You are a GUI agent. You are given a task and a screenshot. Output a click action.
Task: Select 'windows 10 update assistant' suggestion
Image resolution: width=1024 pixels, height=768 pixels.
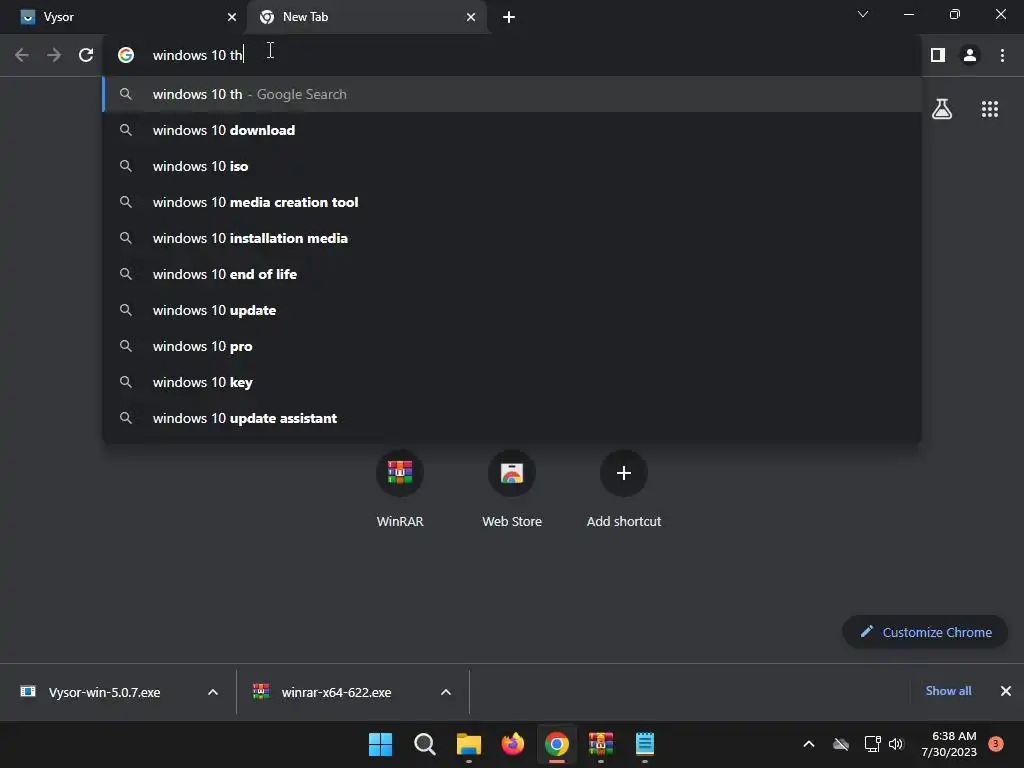click(x=512, y=417)
